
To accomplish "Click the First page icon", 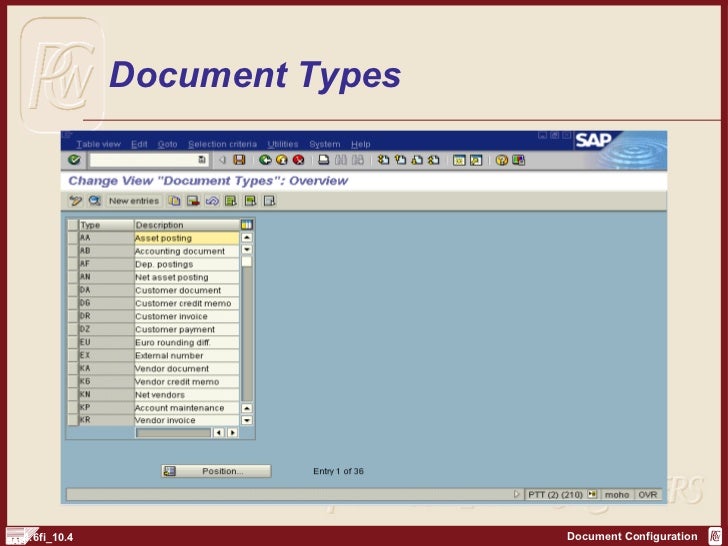I will (383, 160).
